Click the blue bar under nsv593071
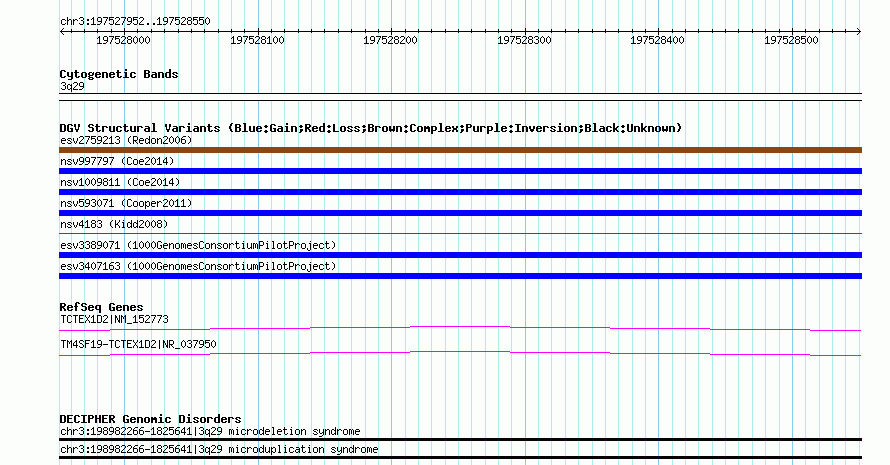The image size is (890, 465). [460, 213]
